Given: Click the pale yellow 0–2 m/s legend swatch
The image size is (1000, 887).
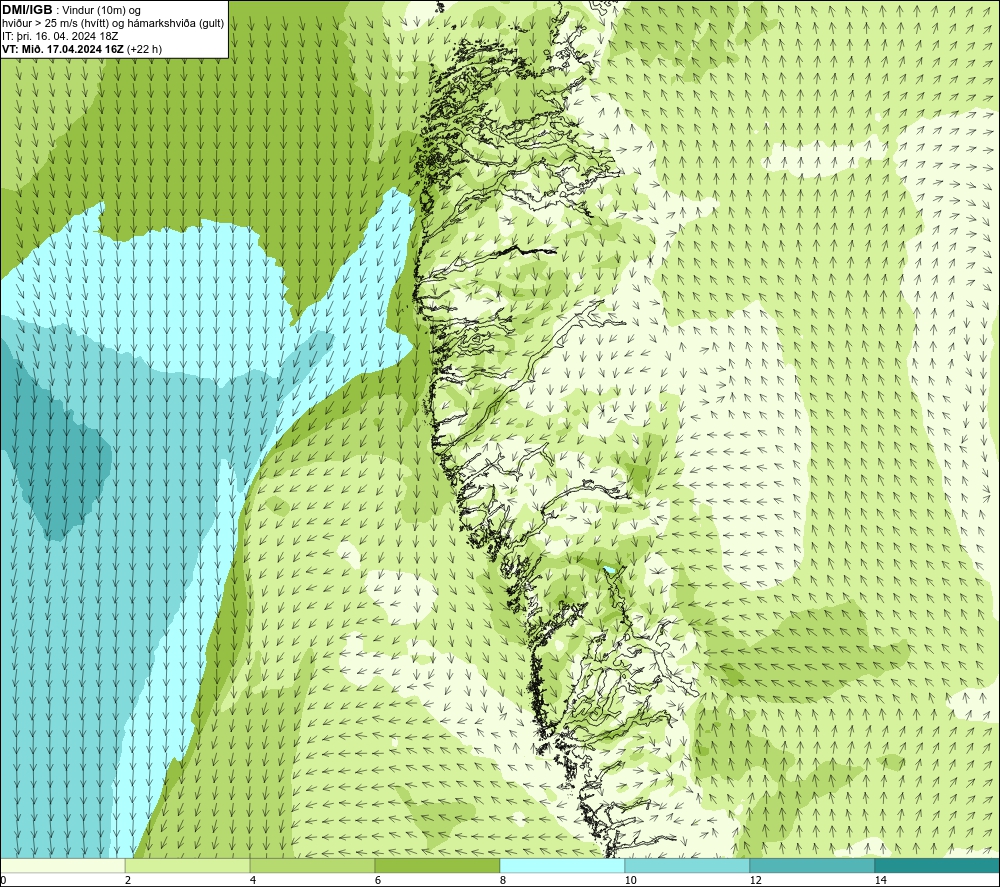Looking at the screenshot, I should (62, 865).
